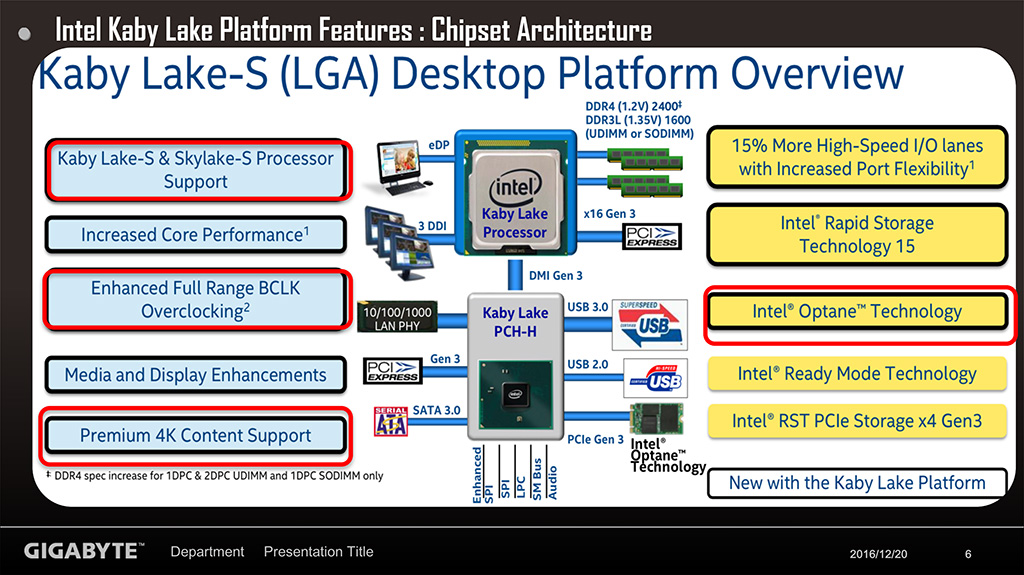Viewport: 1024px width, 575px height.
Task: Click the upper DDR memory module image
Action: tap(645, 158)
